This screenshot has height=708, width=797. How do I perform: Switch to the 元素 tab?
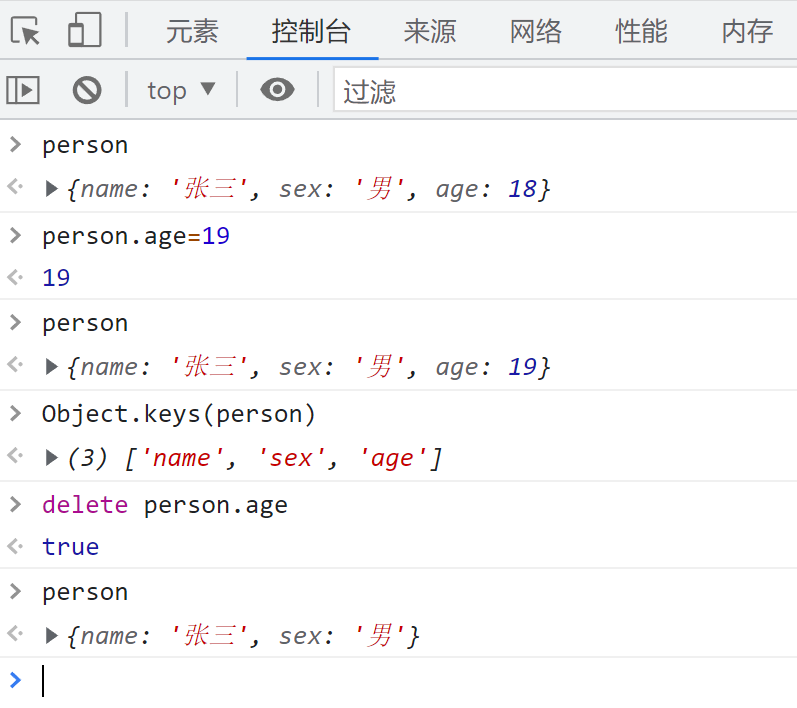tap(192, 31)
